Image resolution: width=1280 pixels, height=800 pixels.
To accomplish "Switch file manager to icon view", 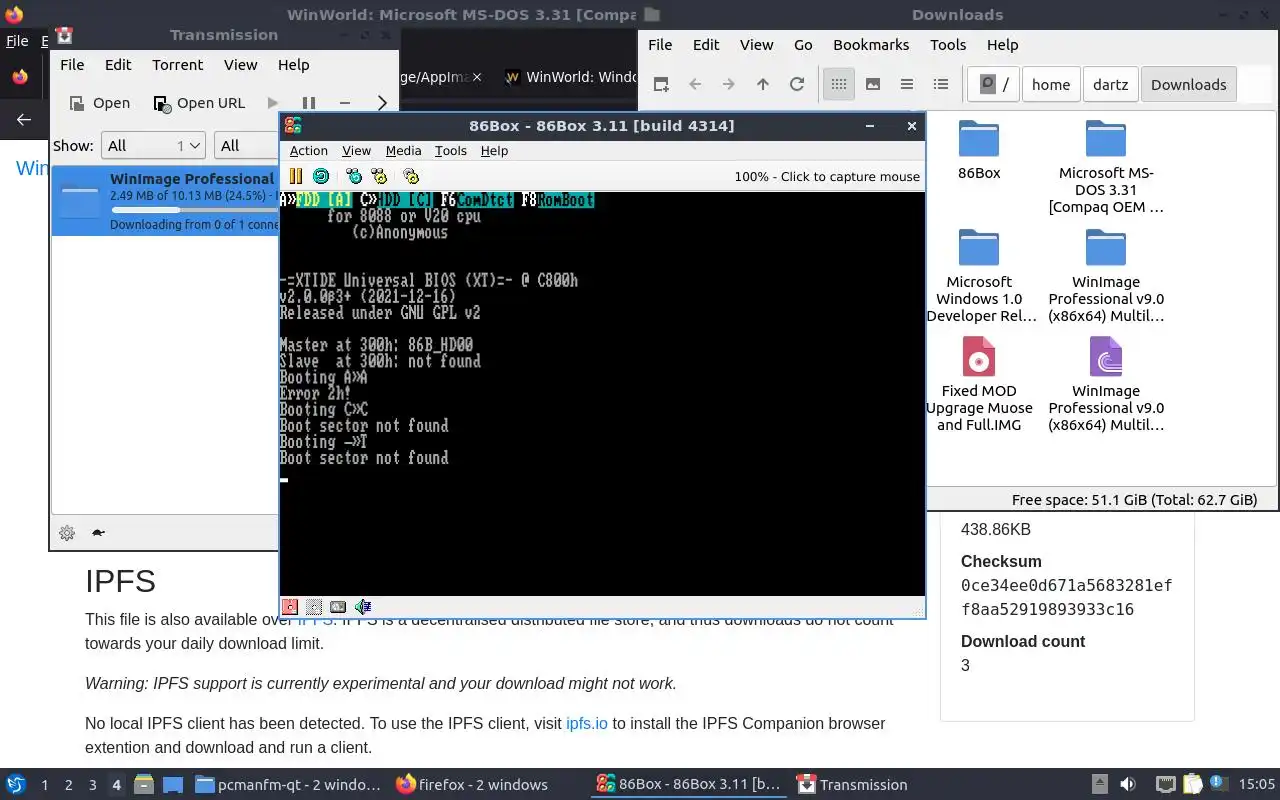I will point(839,84).
